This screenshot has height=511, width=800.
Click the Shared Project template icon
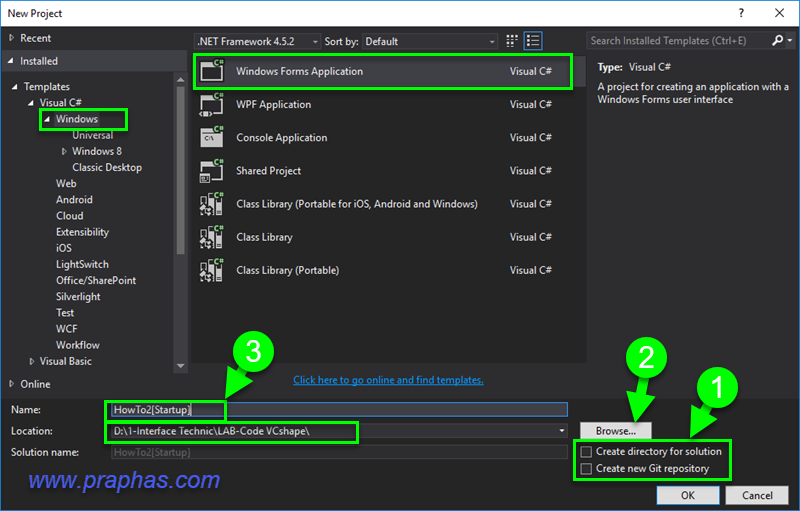click(x=212, y=171)
